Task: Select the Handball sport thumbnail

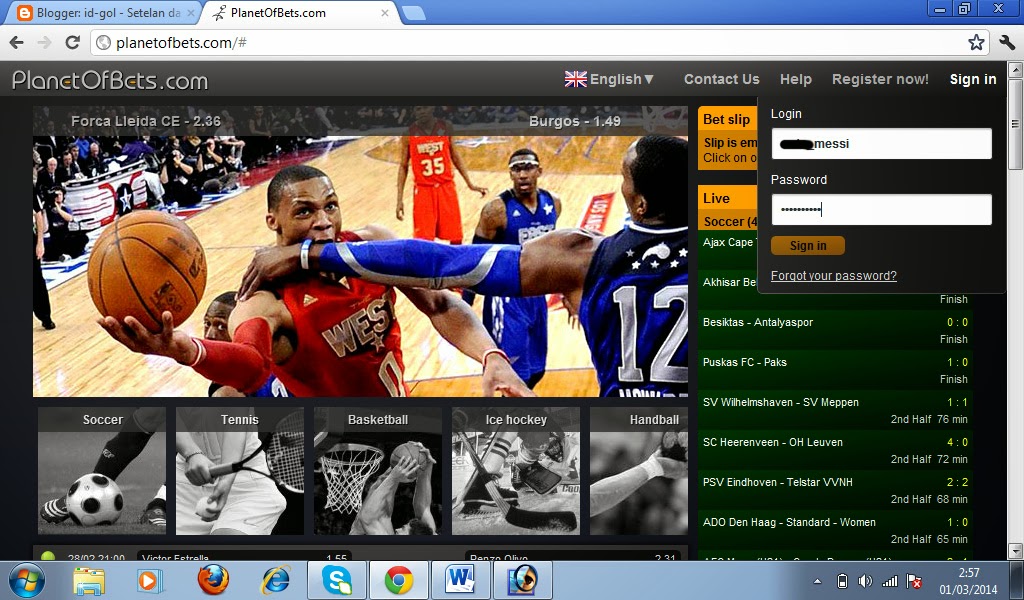Action: (639, 471)
